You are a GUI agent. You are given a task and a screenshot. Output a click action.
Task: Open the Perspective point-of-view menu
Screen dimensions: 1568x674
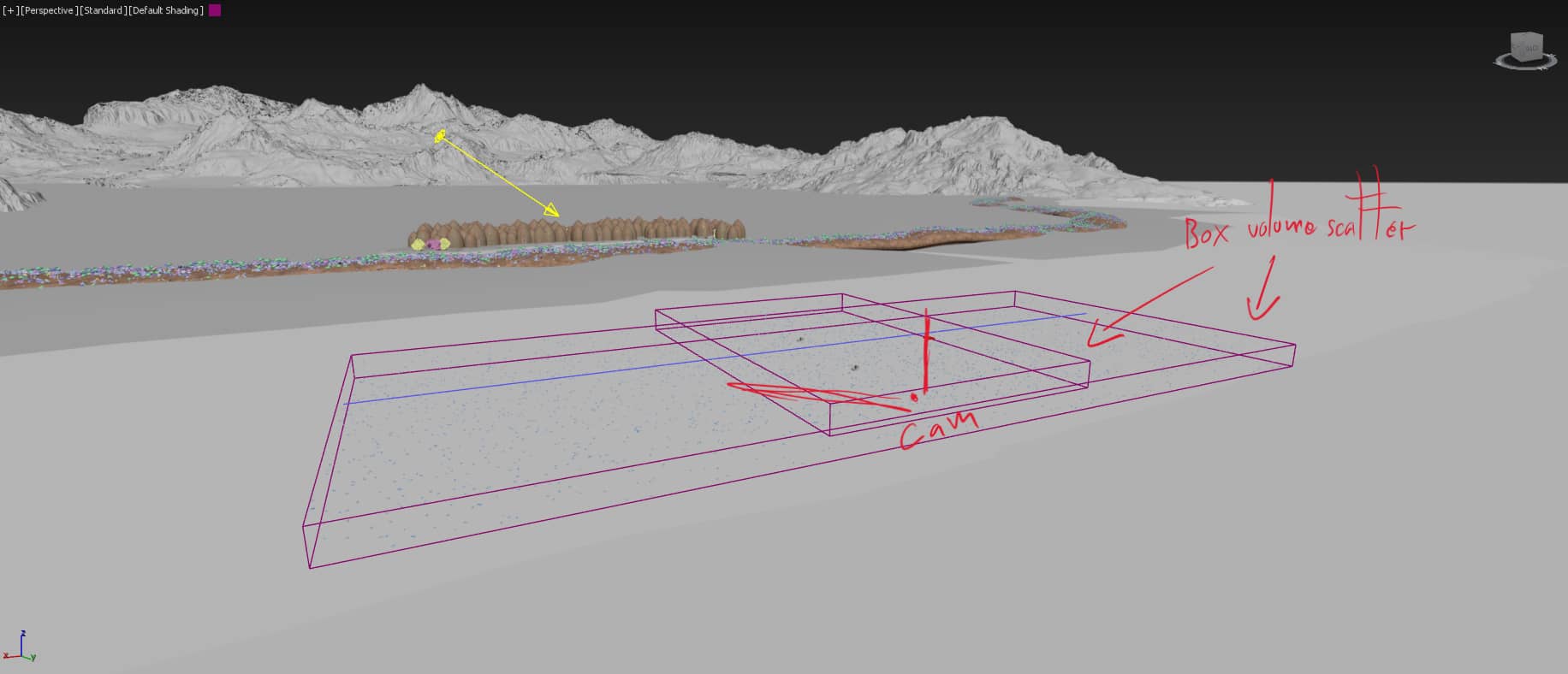[x=49, y=10]
